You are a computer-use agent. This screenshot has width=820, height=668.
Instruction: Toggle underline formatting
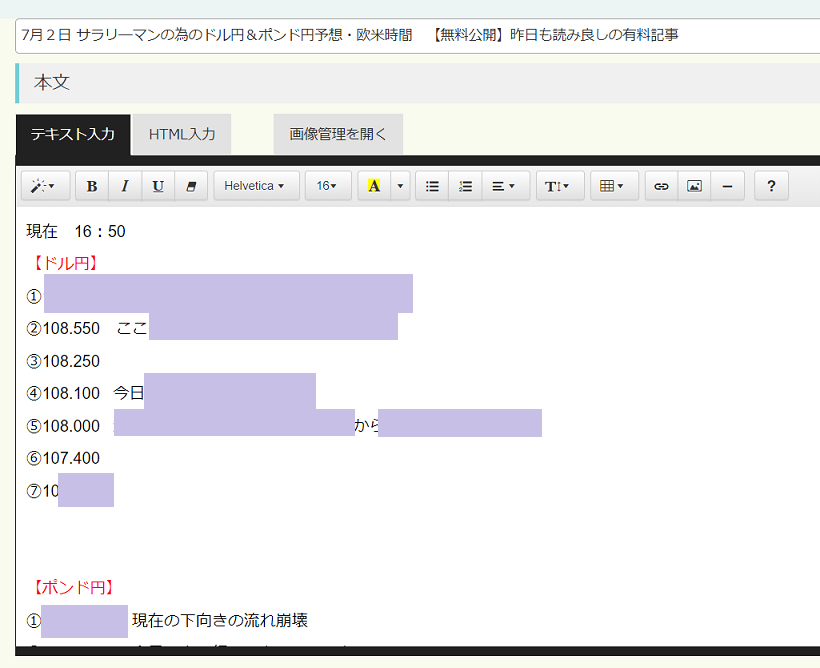158,186
